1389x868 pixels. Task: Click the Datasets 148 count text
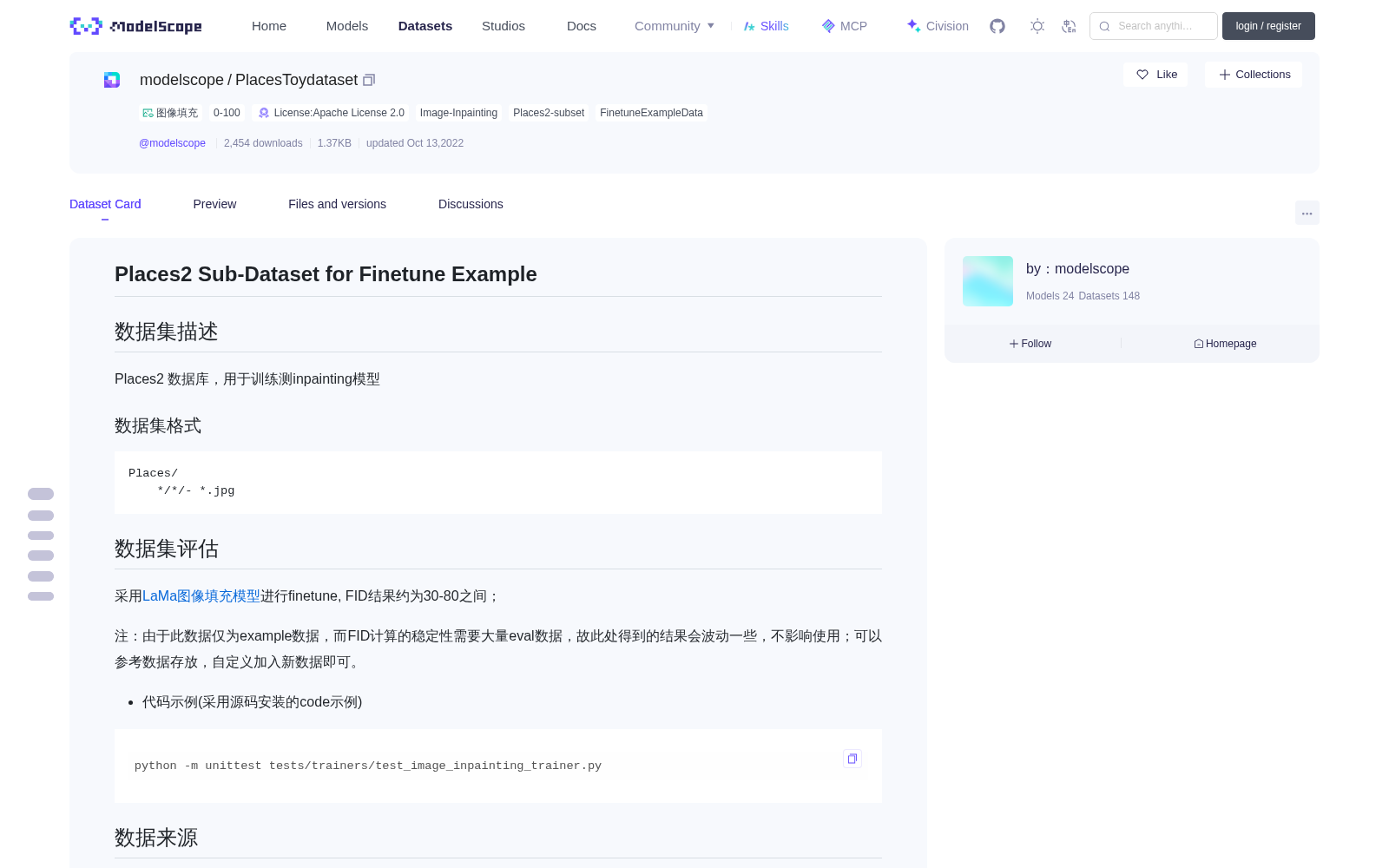pos(1109,296)
